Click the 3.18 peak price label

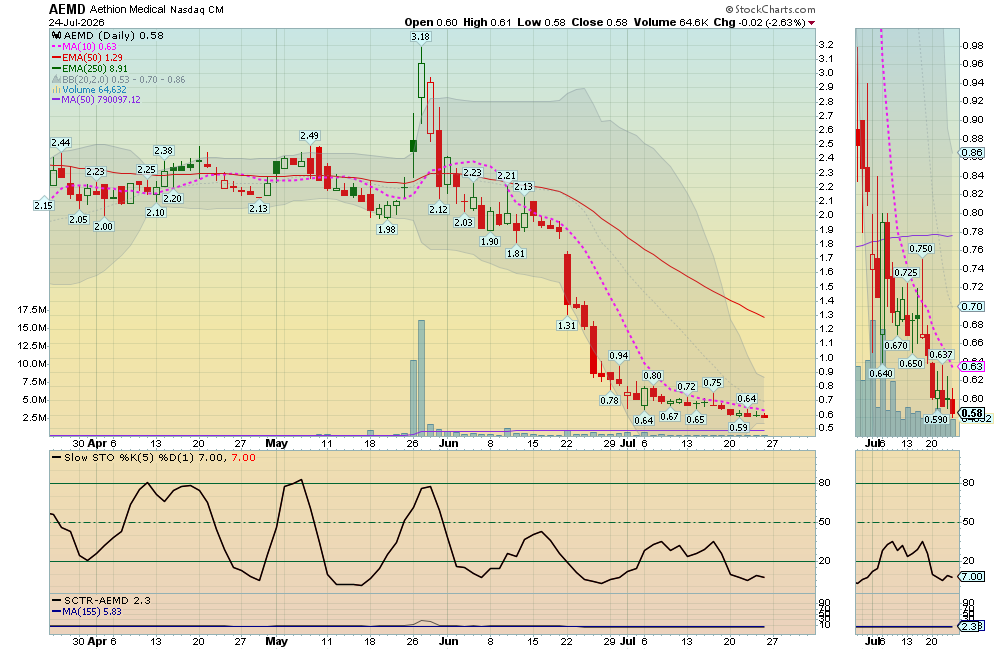(420, 36)
